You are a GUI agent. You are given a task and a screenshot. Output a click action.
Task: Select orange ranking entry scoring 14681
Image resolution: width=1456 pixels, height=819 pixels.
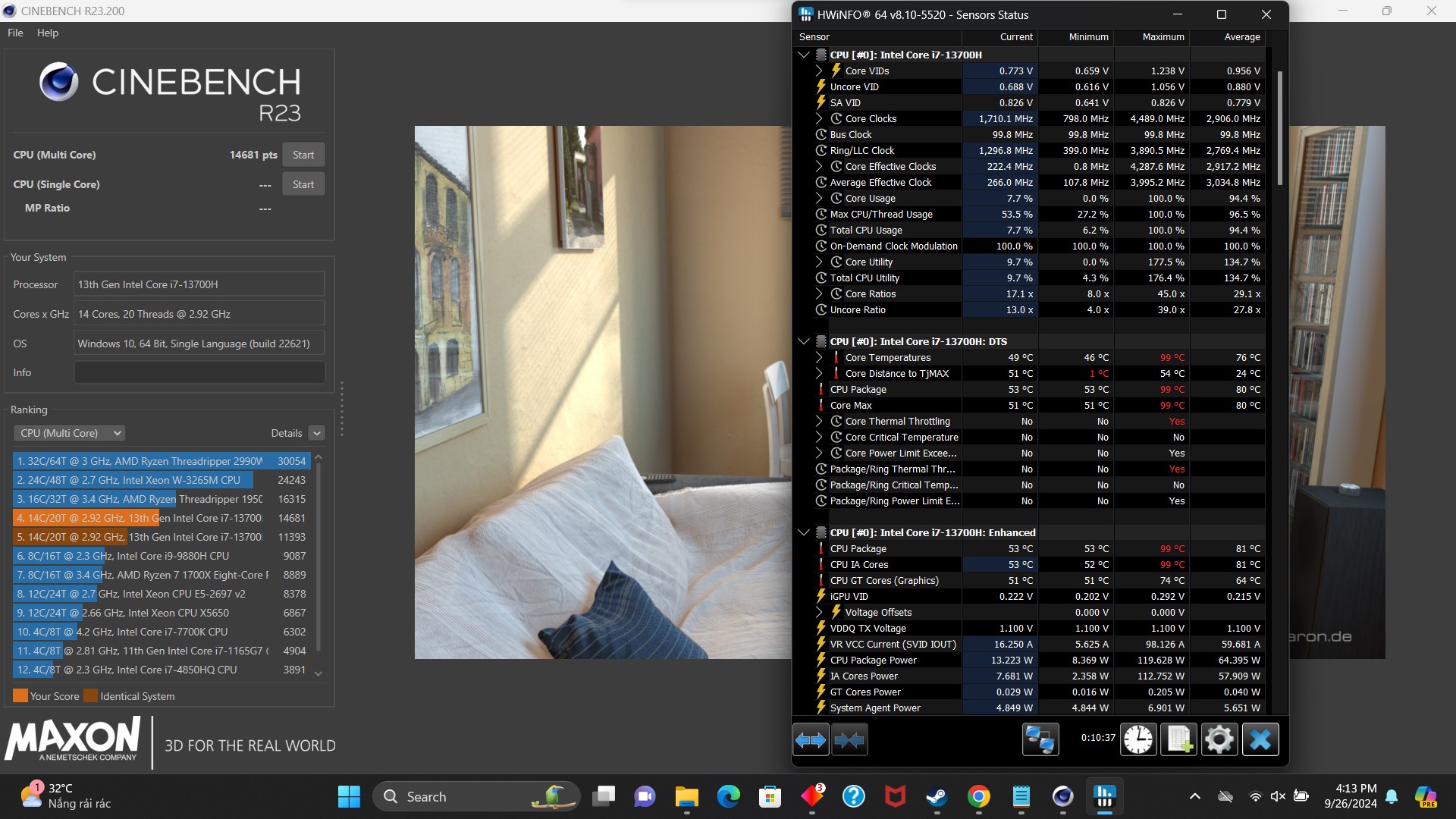click(x=162, y=518)
